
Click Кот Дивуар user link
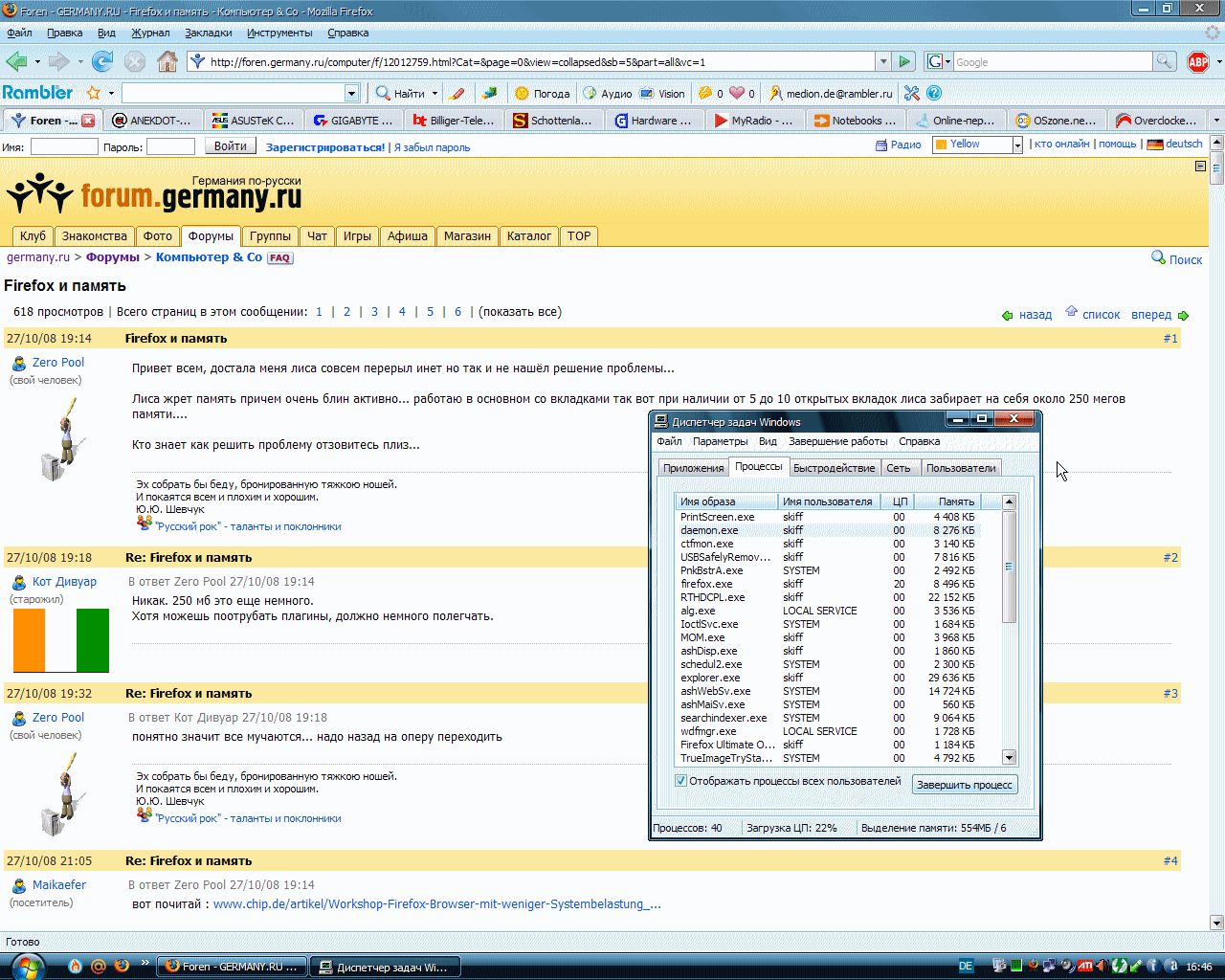click(x=64, y=581)
